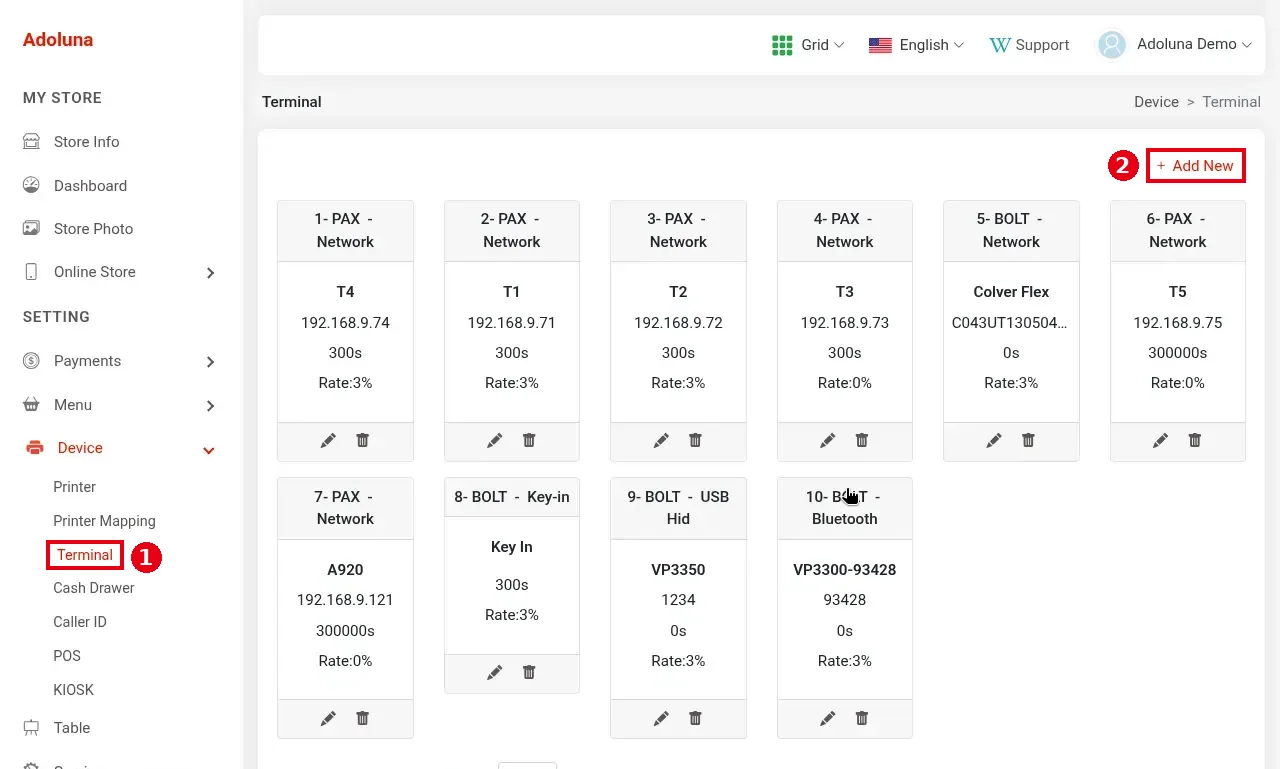Delete terminal T1 using trash icon
Screen dimensions: 1280x769
tap(529, 440)
